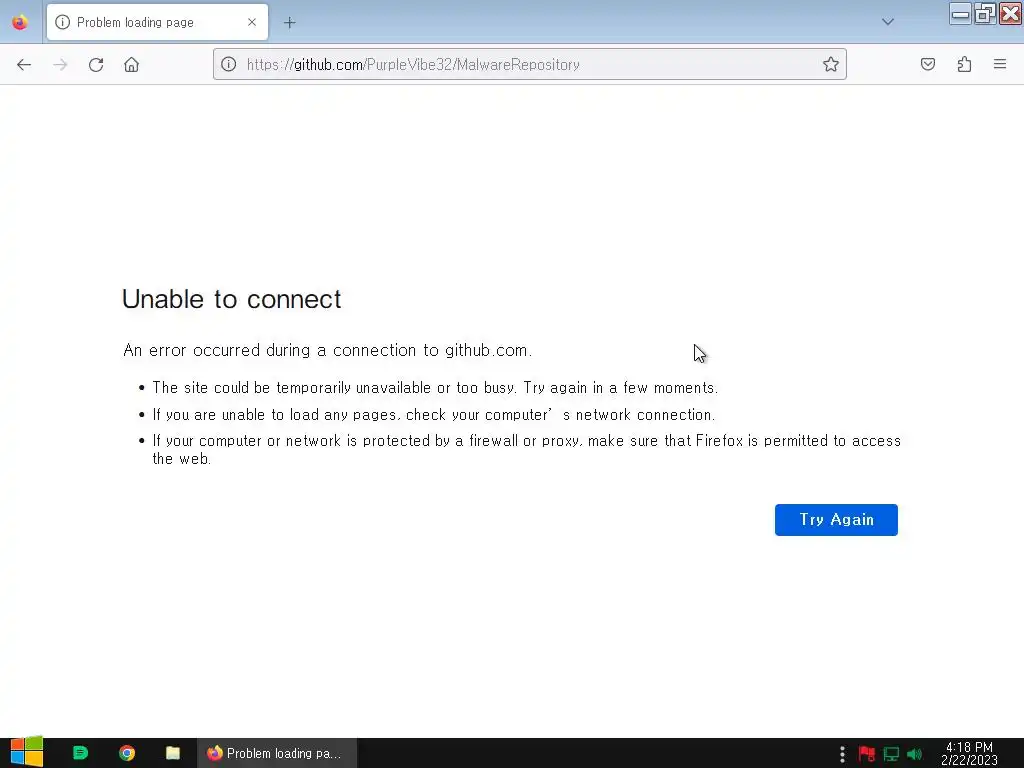This screenshot has width=1024, height=768.
Task: Click the 'check your computer's network connection' bullet
Action: (434, 415)
